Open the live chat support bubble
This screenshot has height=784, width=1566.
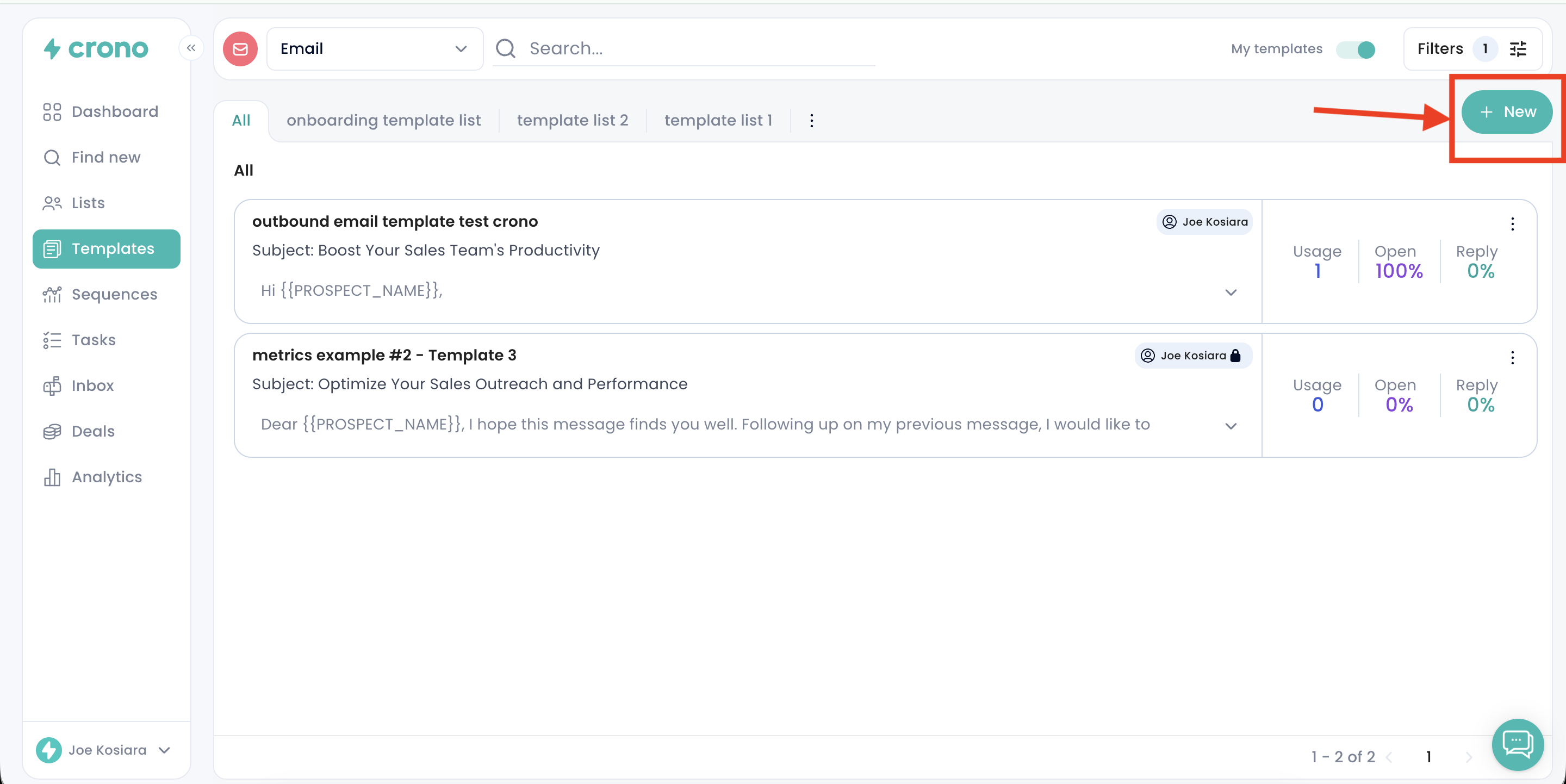pyautogui.click(x=1518, y=744)
